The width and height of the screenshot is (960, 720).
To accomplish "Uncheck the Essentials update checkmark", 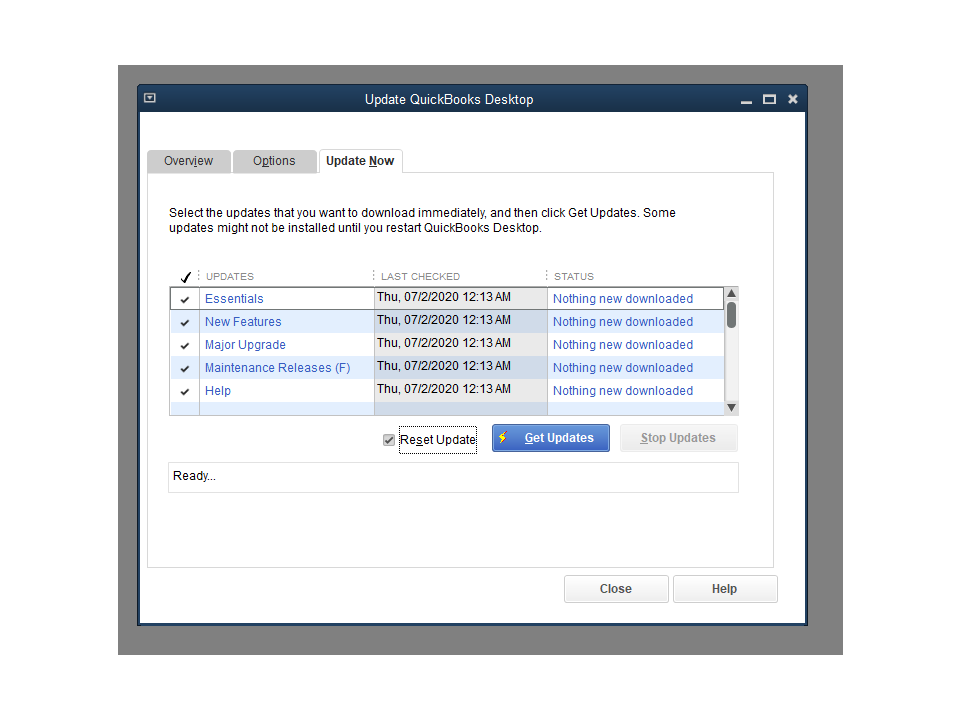I will (185, 299).
